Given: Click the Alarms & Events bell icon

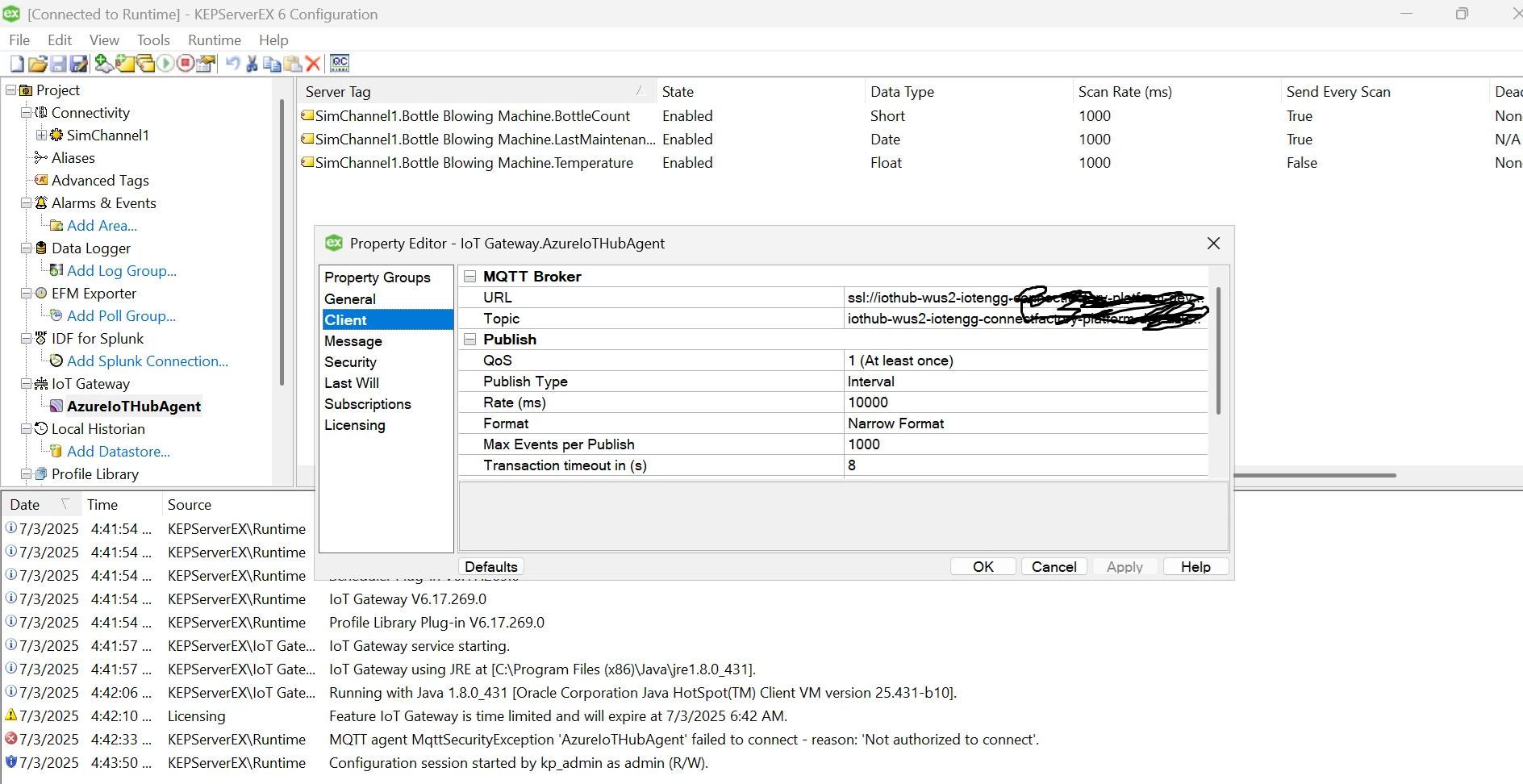Looking at the screenshot, I should (x=41, y=203).
